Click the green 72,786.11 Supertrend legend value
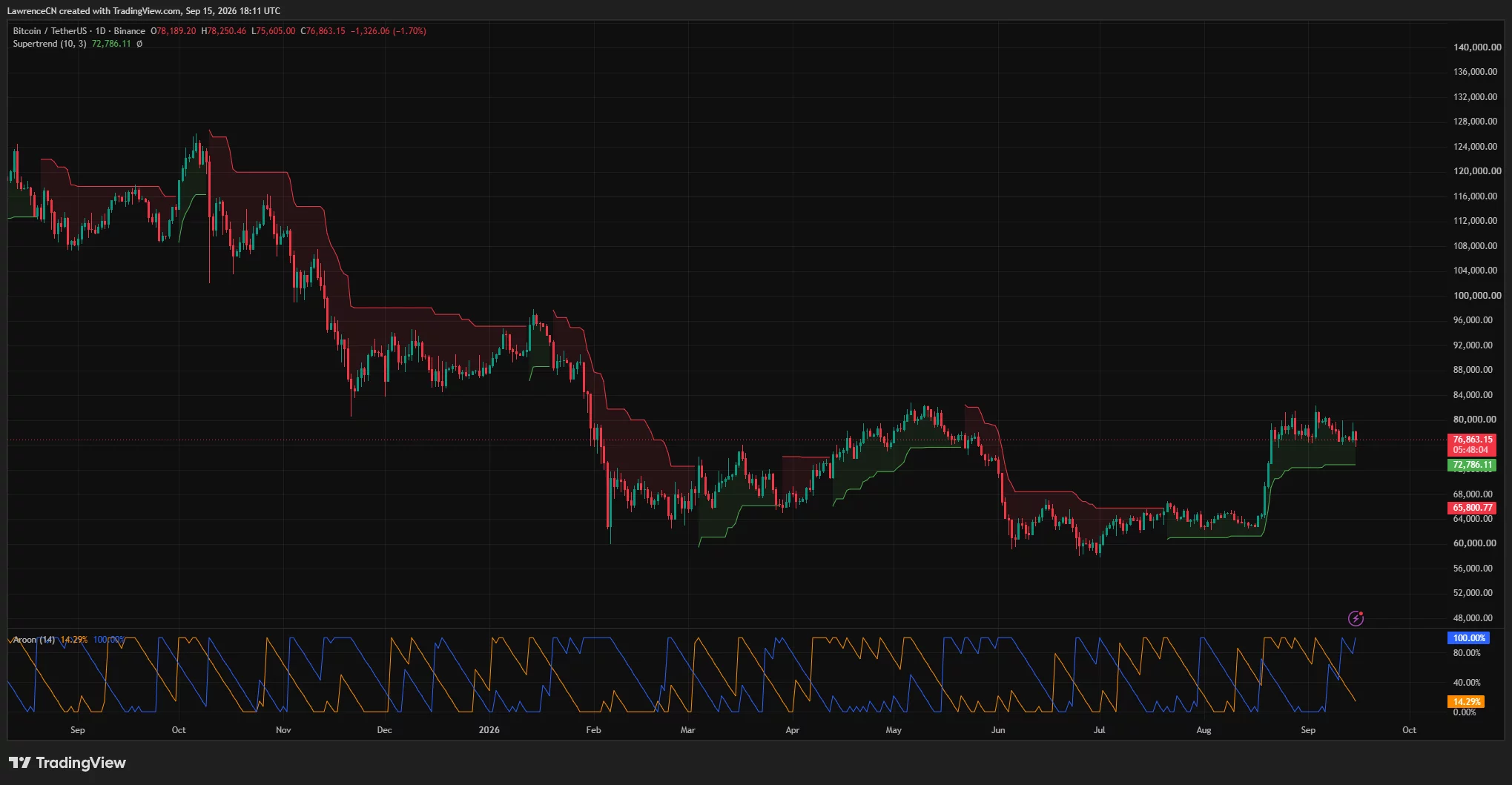 click(x=111, y=44)
